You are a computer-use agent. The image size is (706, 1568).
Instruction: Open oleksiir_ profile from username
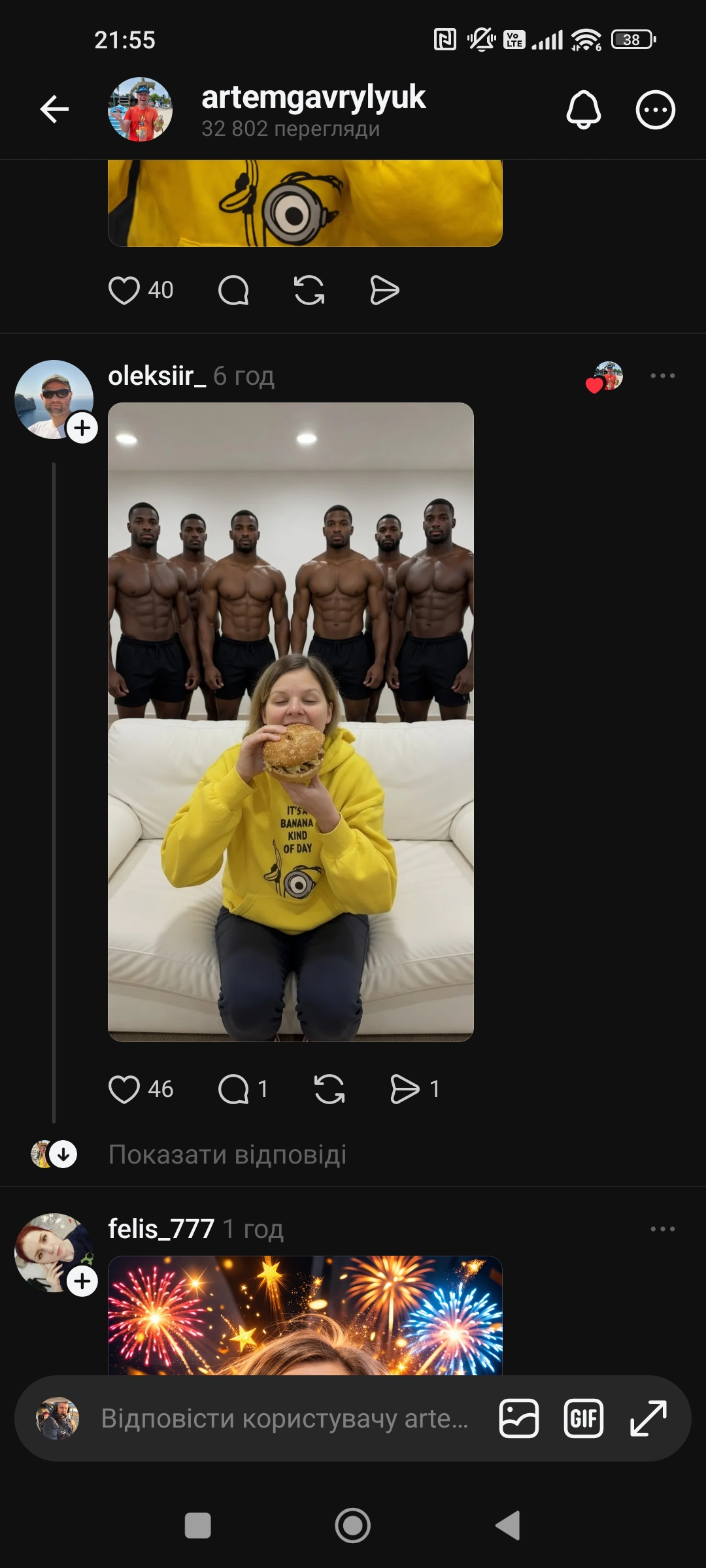tap(156, 376)
